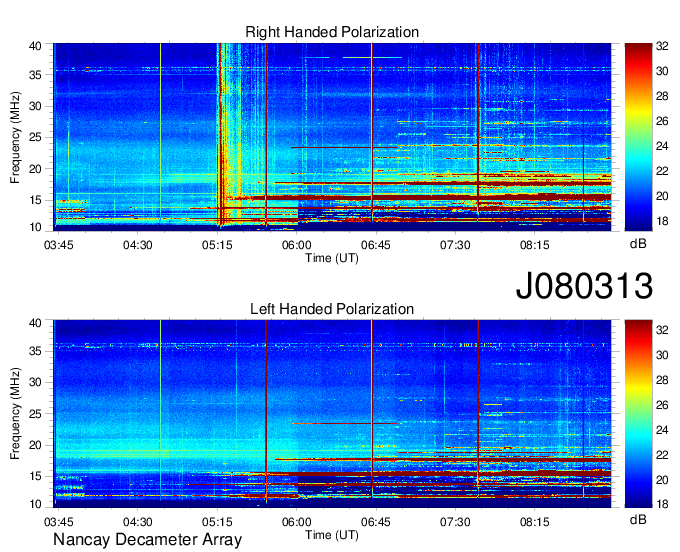Click the top plot color bar
The height and width of the screenshot is (552, 680).
(638, 137)
